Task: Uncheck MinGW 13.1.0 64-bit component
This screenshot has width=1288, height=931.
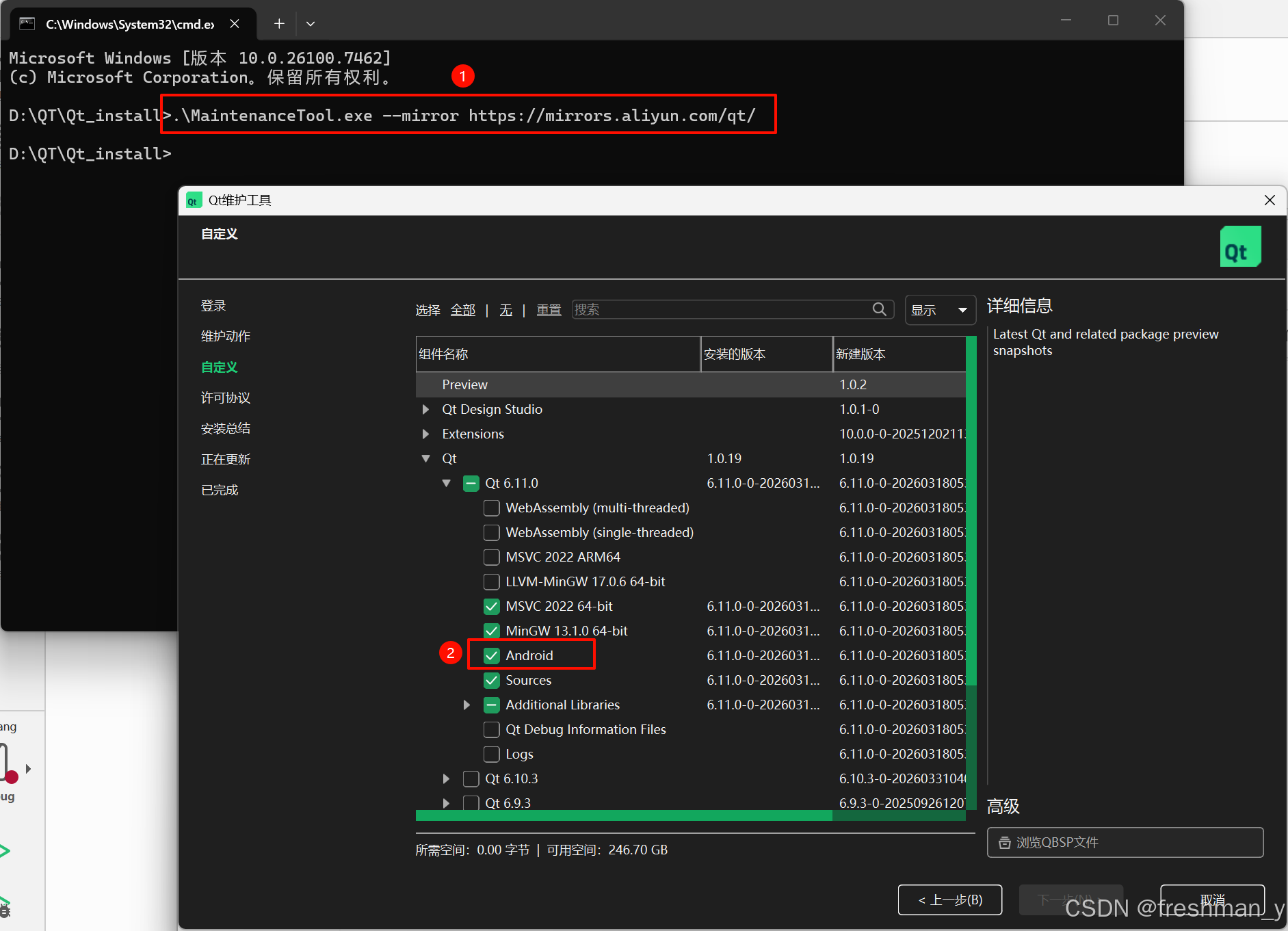Action: [x=492, y=631]
